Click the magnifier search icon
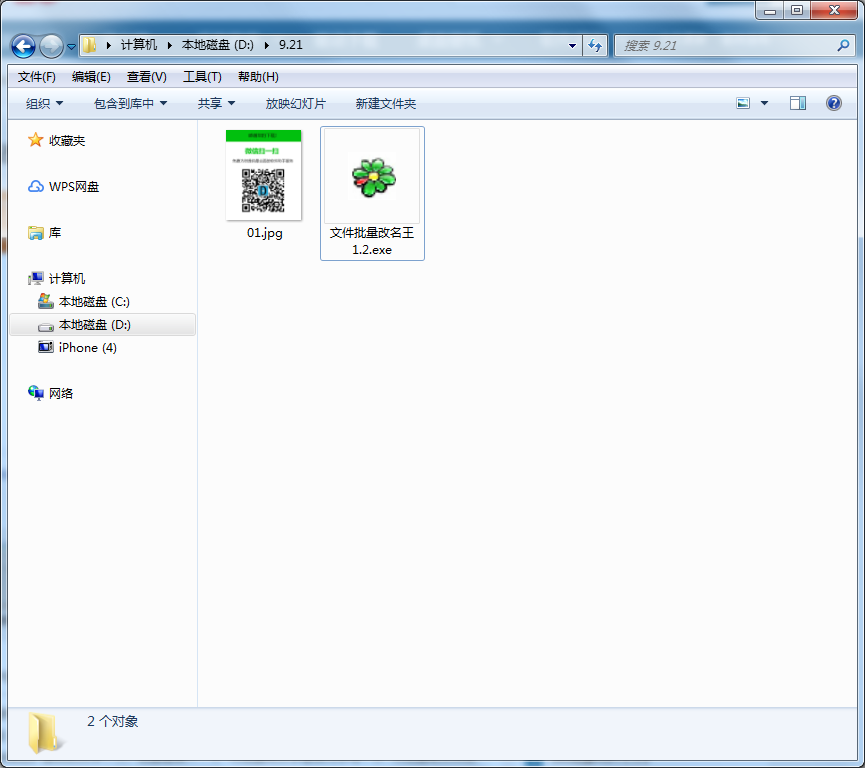Screen dimensions: 865x768 [x=843, y=46]
